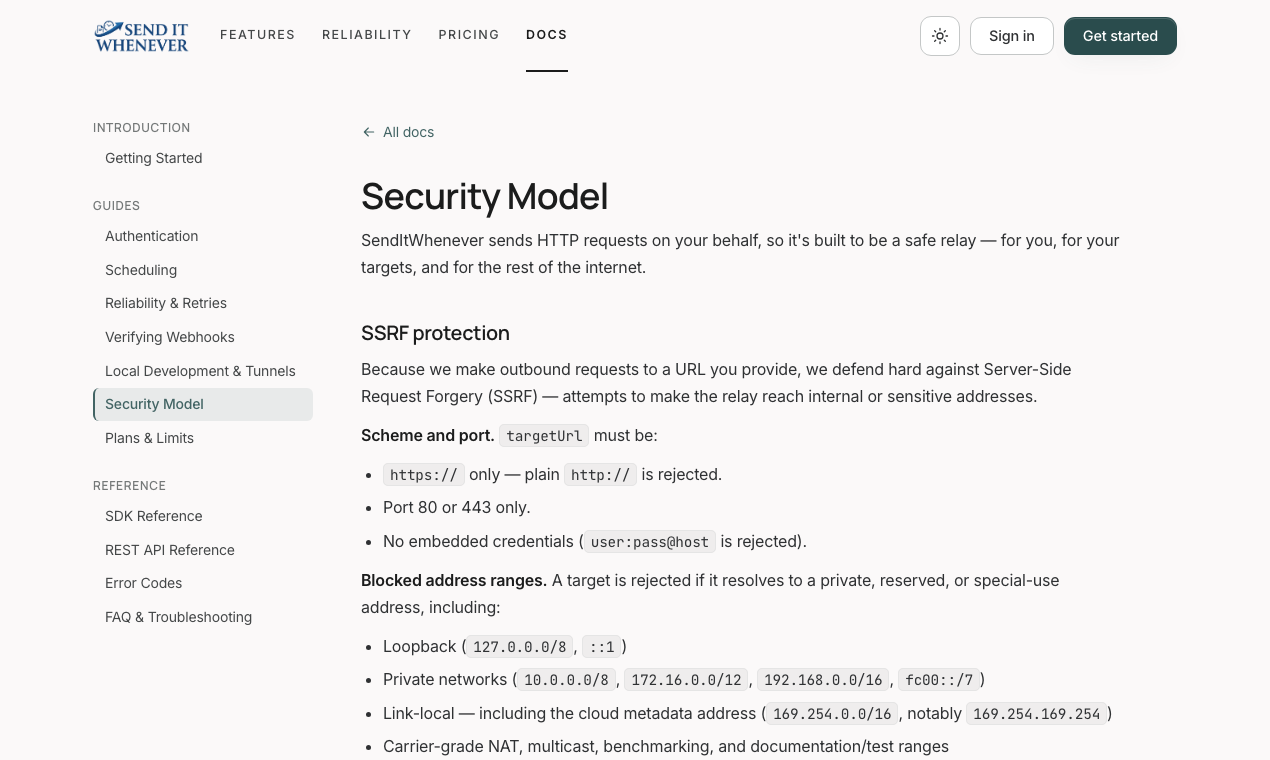The width and height of the screenshot is (1270, 760).
Task: Click the back arrow beside All docs
Action: (x=369, y=132)
